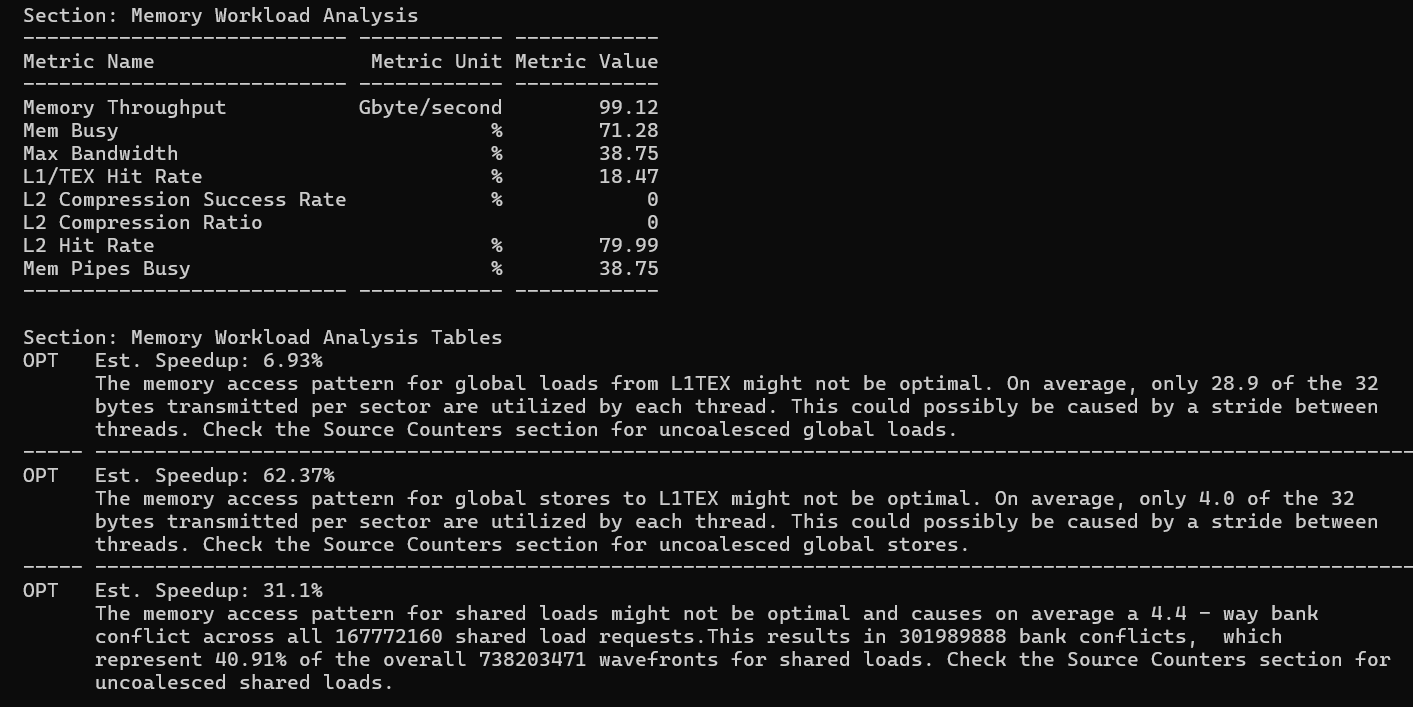Select the 'L2 Hit Rate' metric name

coord(89,246)
